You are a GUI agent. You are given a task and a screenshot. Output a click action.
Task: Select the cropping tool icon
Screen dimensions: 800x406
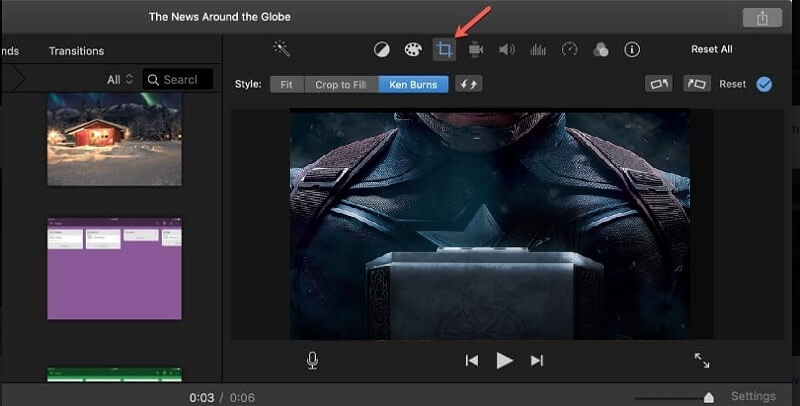click(x=444, y=50)
